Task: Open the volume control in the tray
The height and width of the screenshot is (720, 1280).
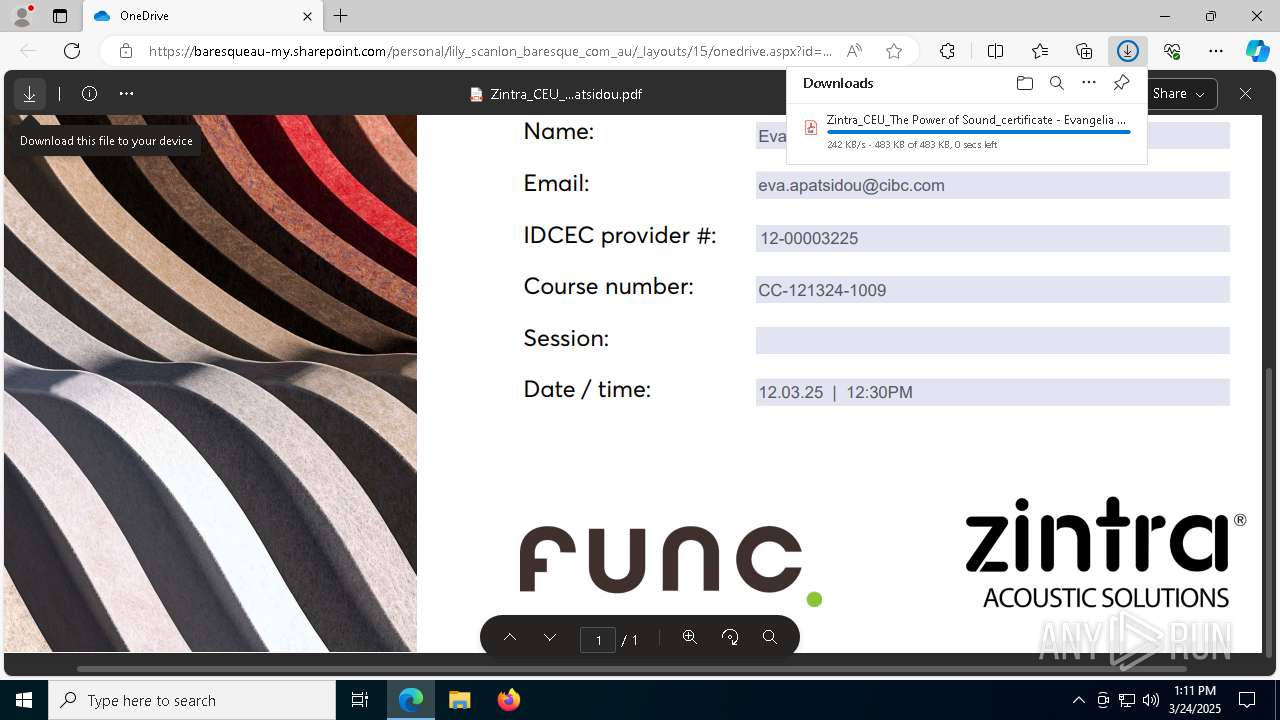Action: [1150, 700]
